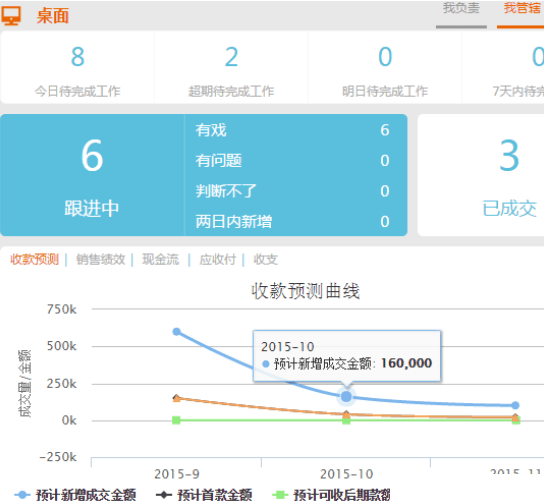This screenshot has width=544, height=502.
Task: Select the 销售绩效 chart tab
Action: [101, 259]
